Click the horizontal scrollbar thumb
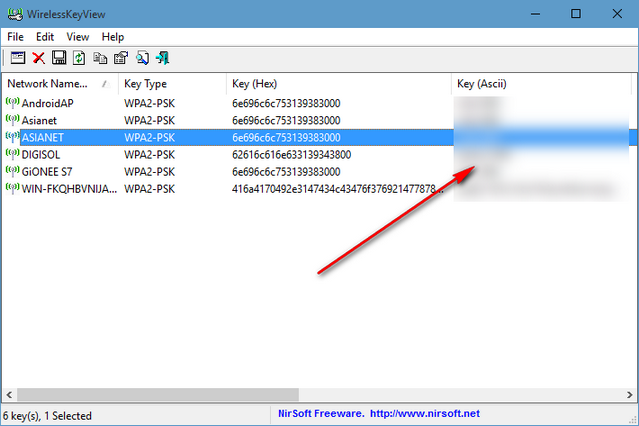 pyautogui.click(x=158, y=395)
